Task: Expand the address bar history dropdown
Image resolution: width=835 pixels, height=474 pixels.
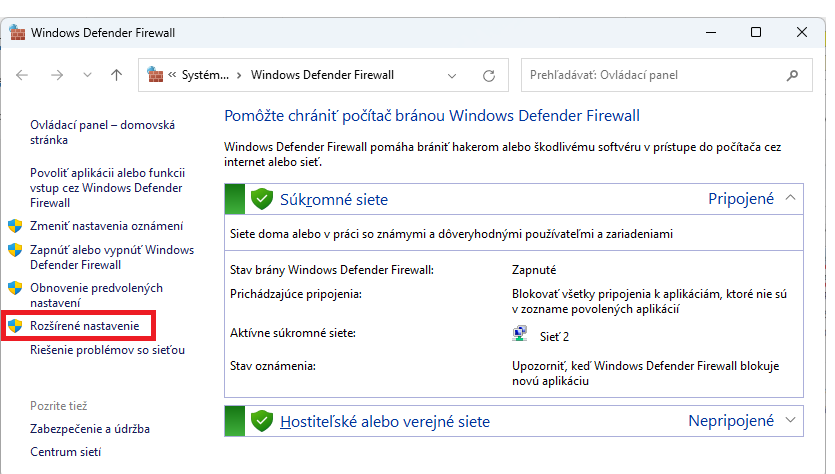Action: [453, 75]
